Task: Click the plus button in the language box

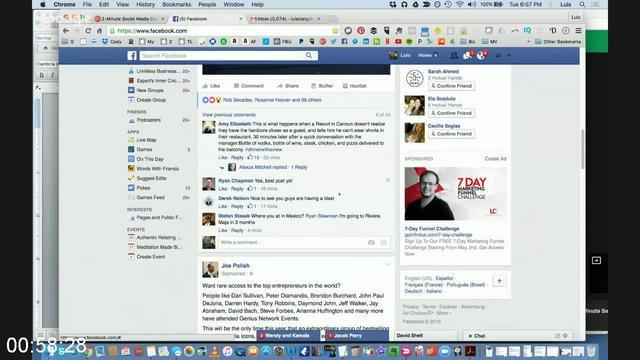Action: (499, 281)
